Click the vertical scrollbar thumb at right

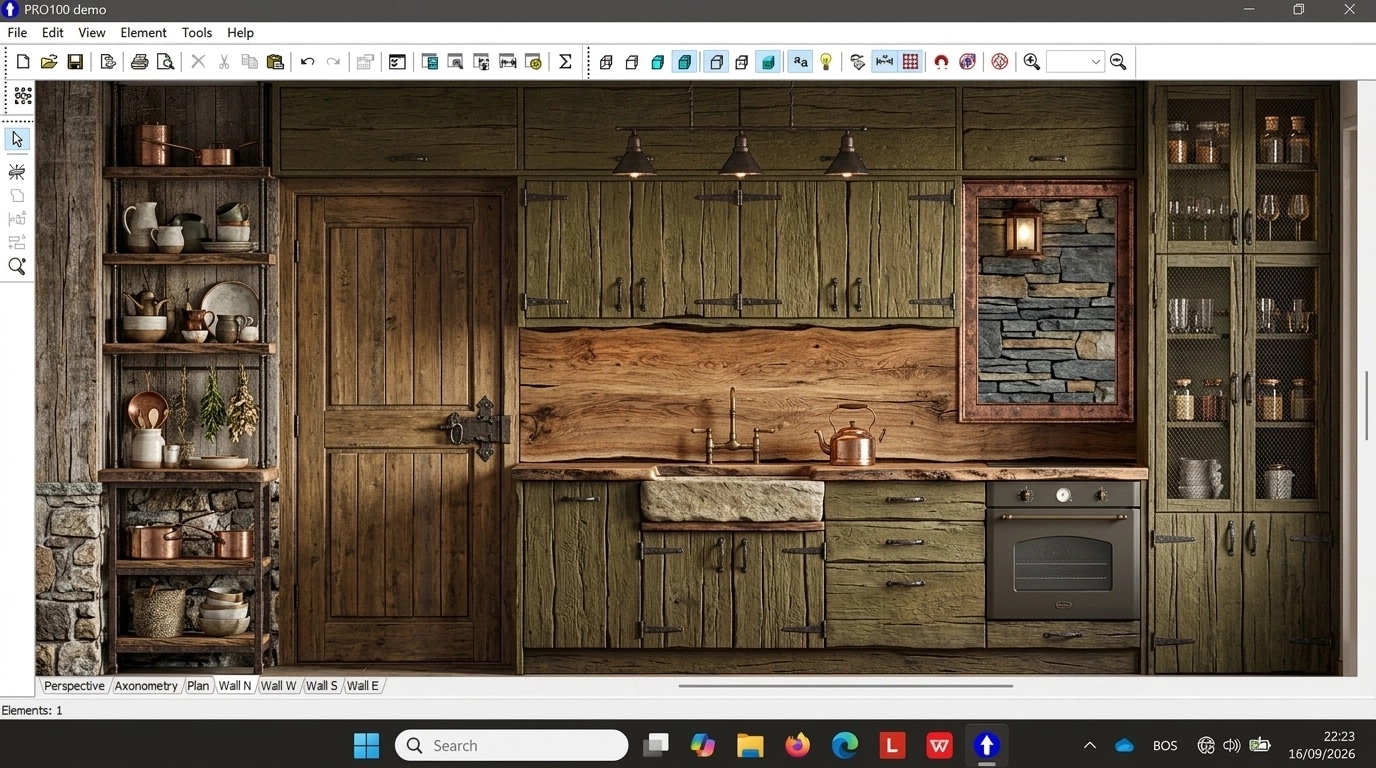[1366, 405]
